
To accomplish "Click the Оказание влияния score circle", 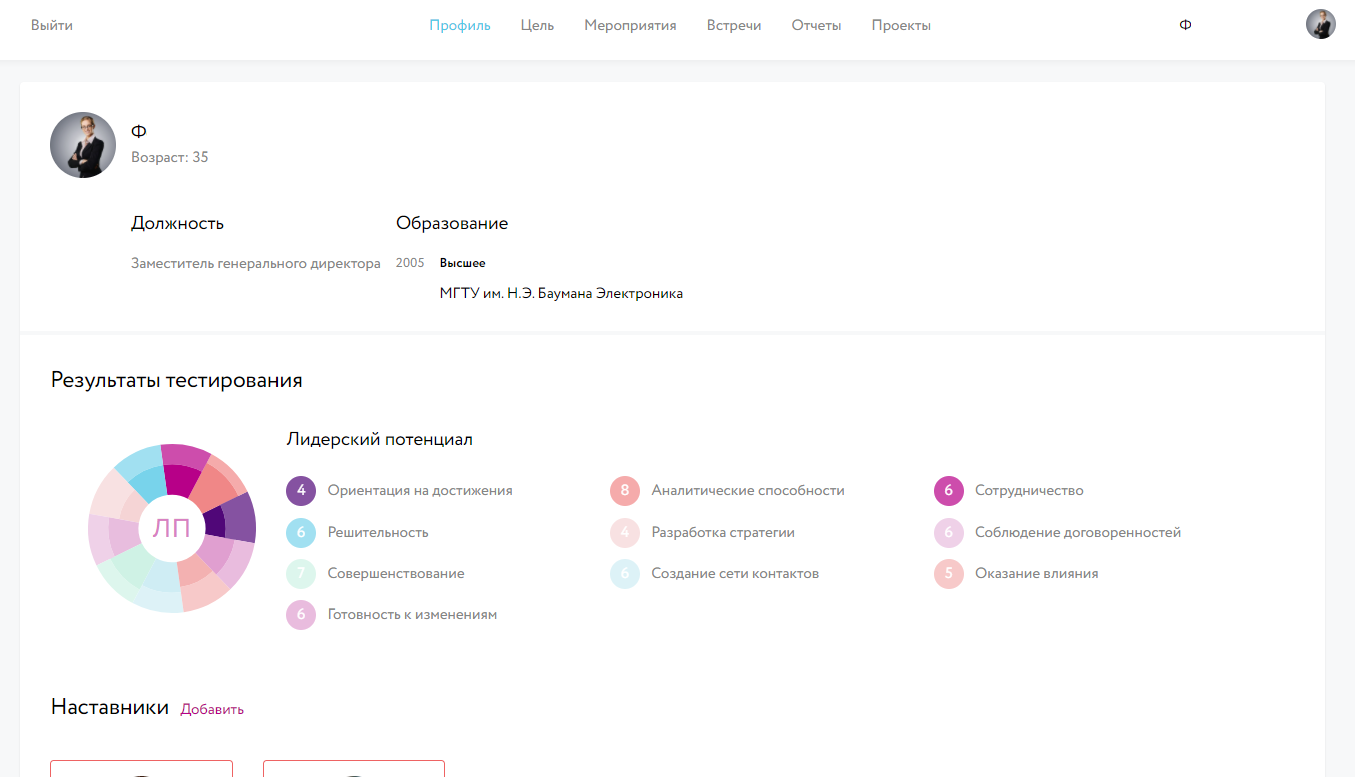I will (x=949, y=574).
